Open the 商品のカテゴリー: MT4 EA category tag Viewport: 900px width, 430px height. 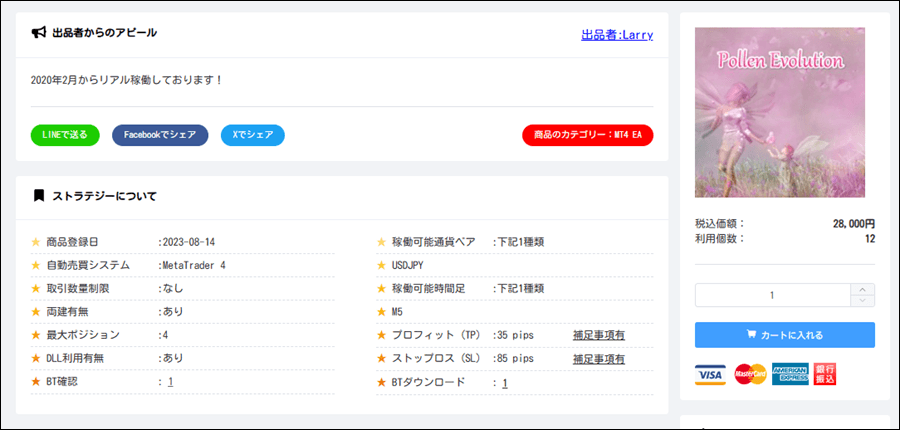click(x=587, y=135)
